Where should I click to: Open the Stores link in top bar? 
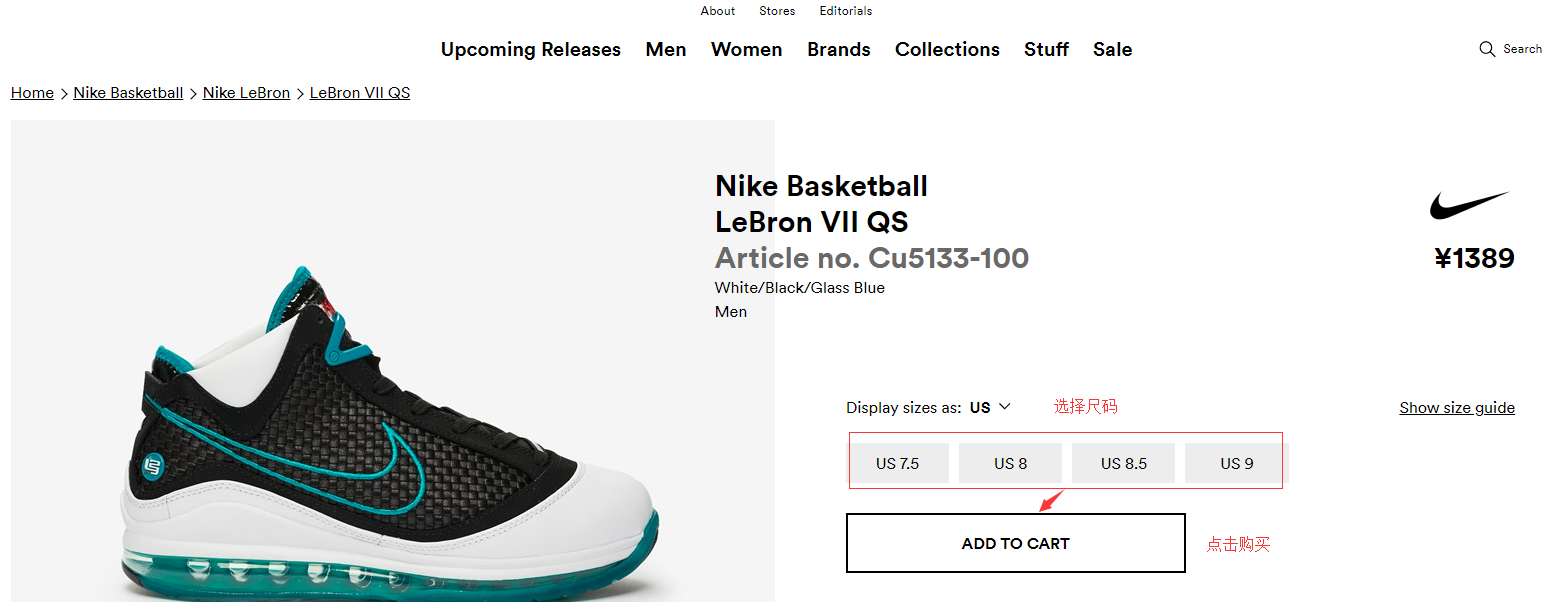click(777, 11)
